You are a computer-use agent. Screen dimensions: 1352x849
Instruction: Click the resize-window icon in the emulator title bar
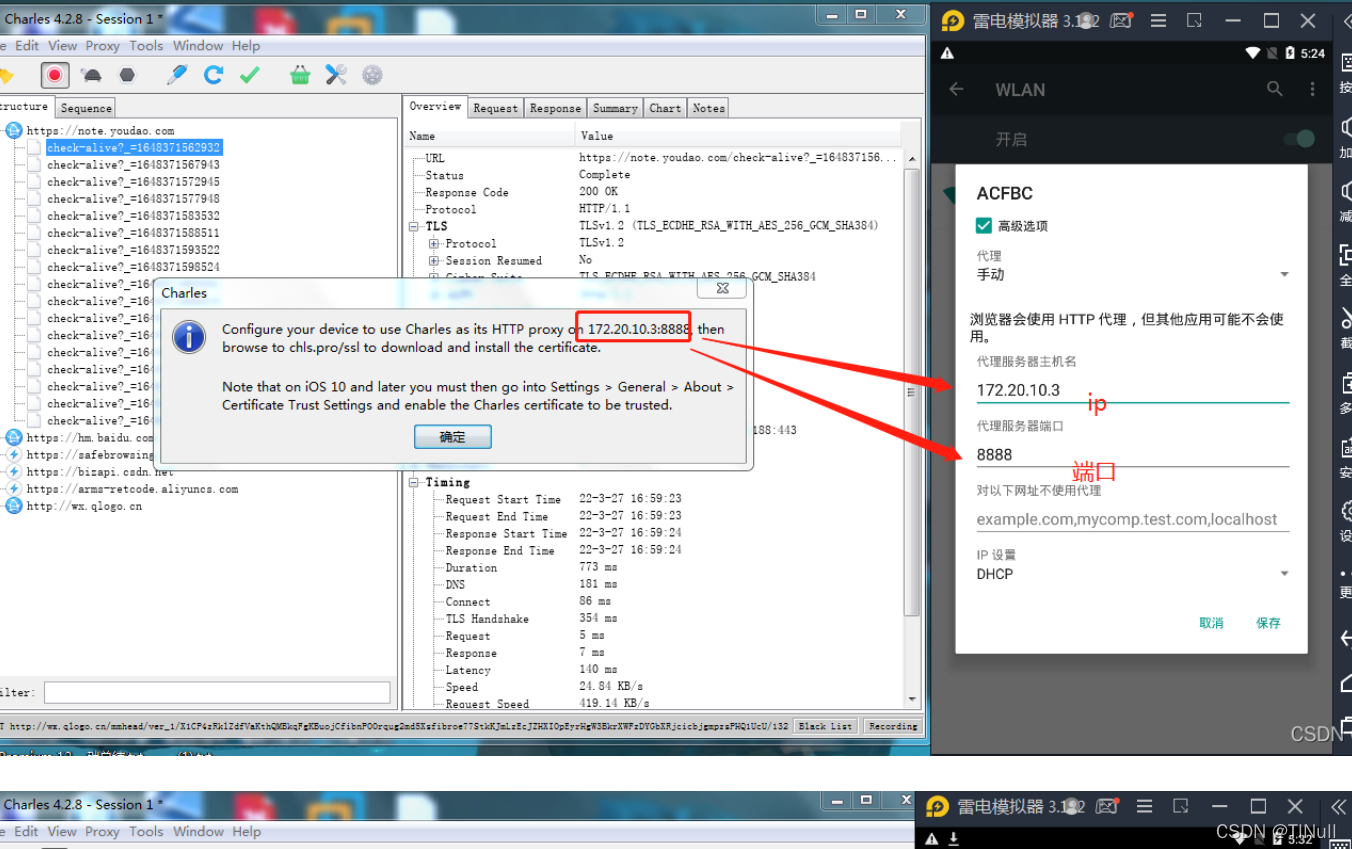click(1194, 21)
